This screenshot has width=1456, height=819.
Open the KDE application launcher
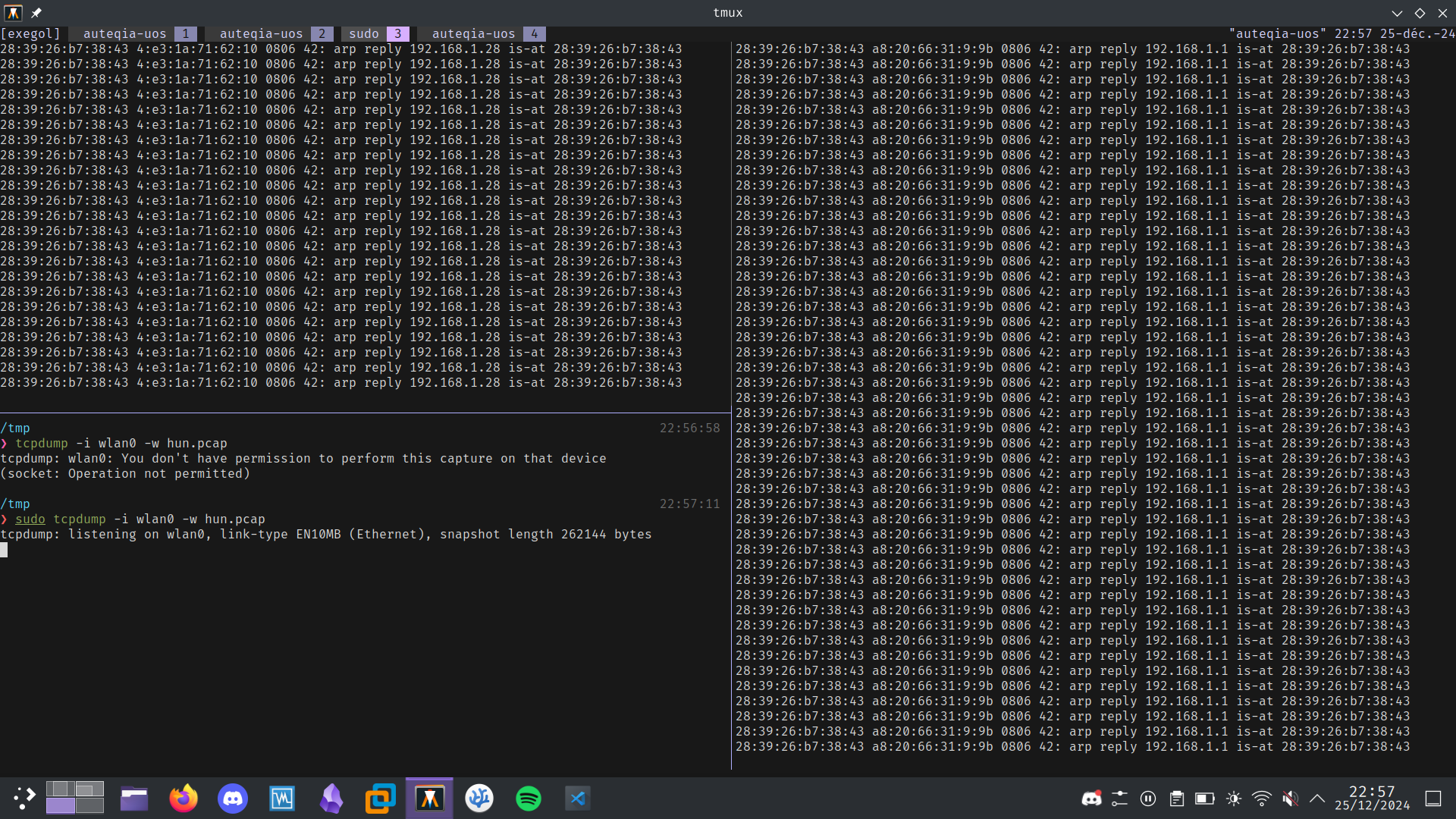[24, 798]
